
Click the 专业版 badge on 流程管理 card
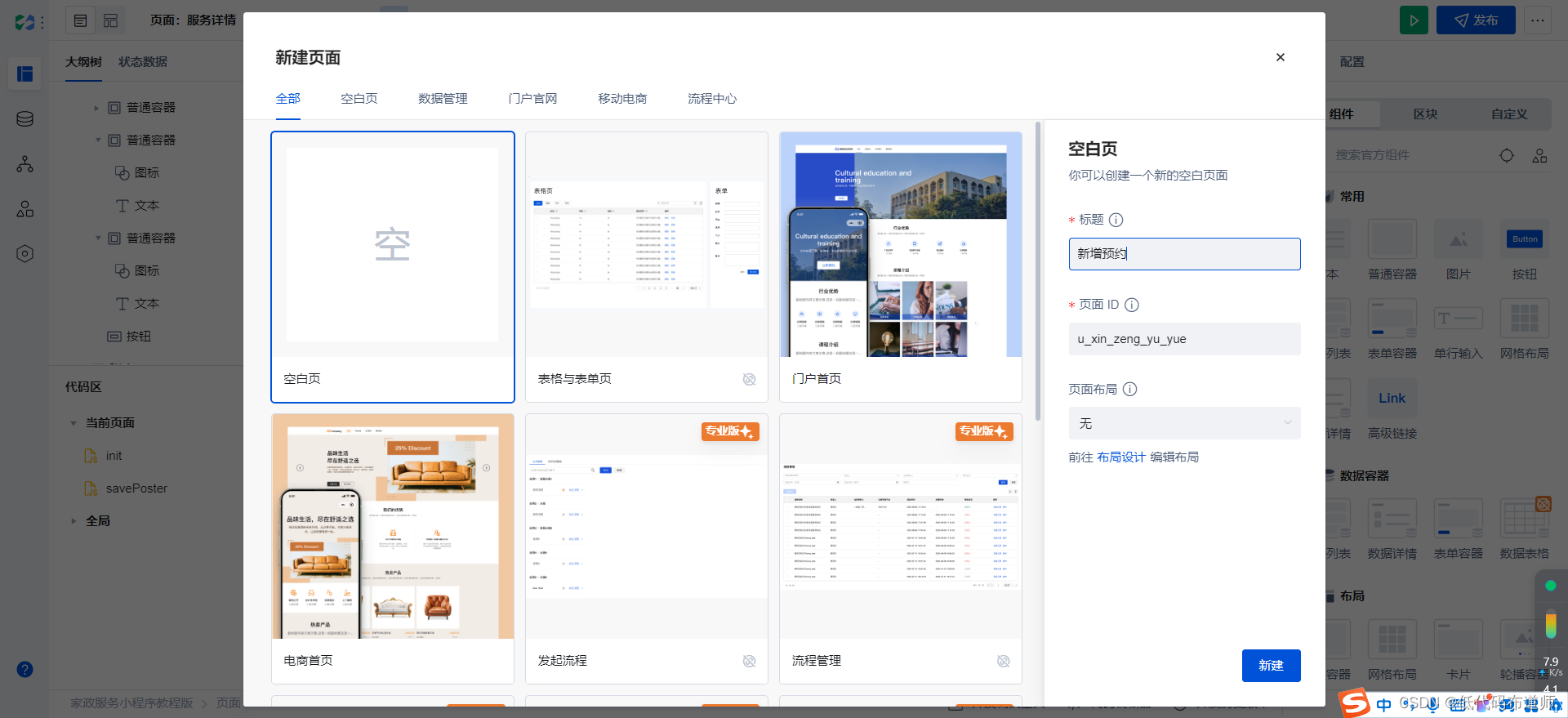pyautogui.click(x=984, y=431)
